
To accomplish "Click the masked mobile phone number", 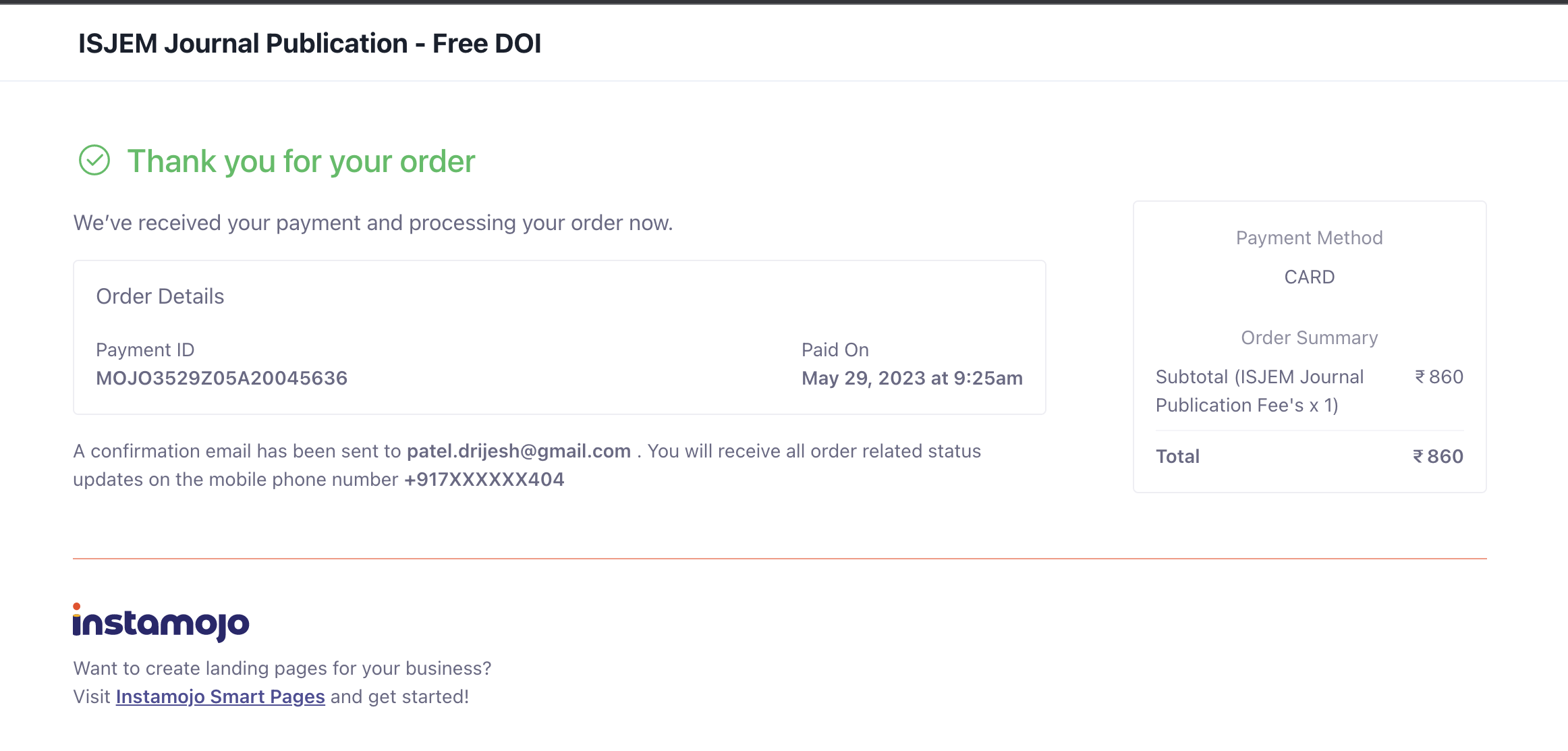I will (484, 479).
